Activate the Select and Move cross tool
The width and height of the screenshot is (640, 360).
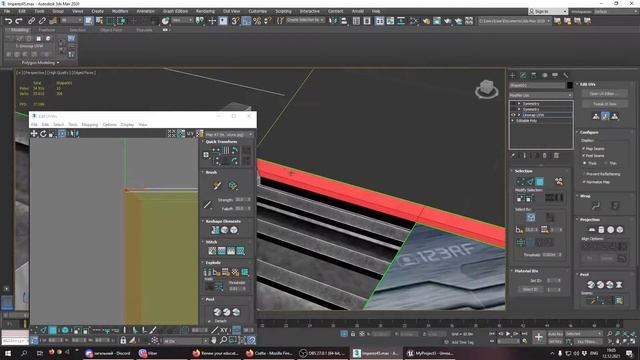tap(212, 21)
